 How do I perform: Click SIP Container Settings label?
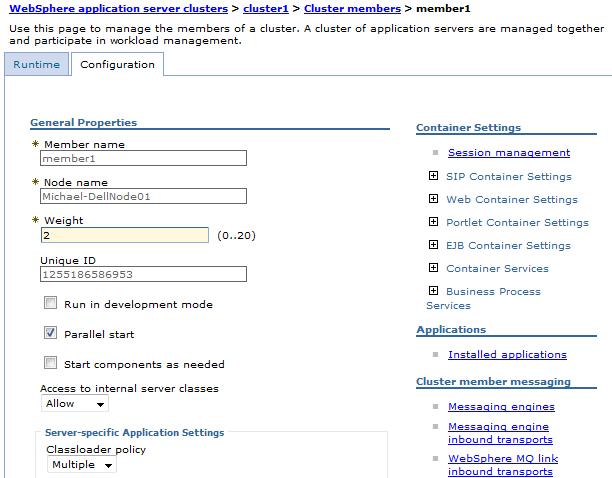[509, 177]
